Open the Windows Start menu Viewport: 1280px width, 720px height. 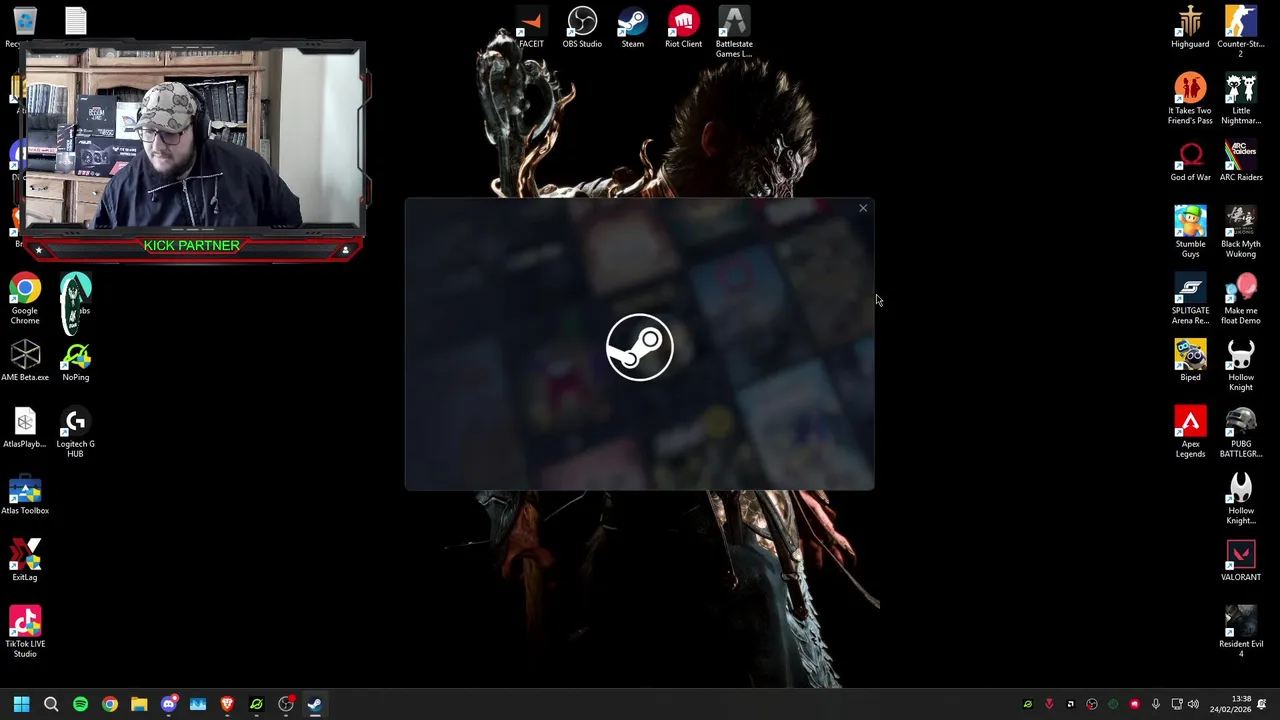tap(21, 704)
